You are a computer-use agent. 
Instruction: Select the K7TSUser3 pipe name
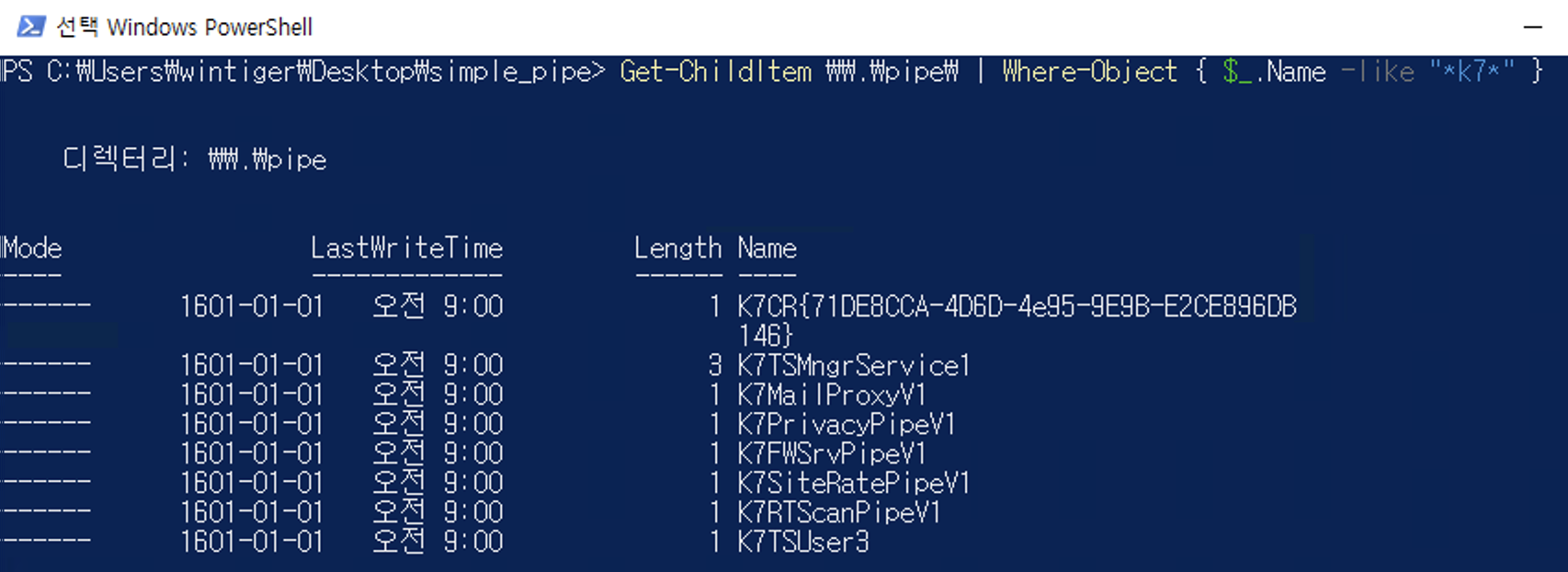802,543
